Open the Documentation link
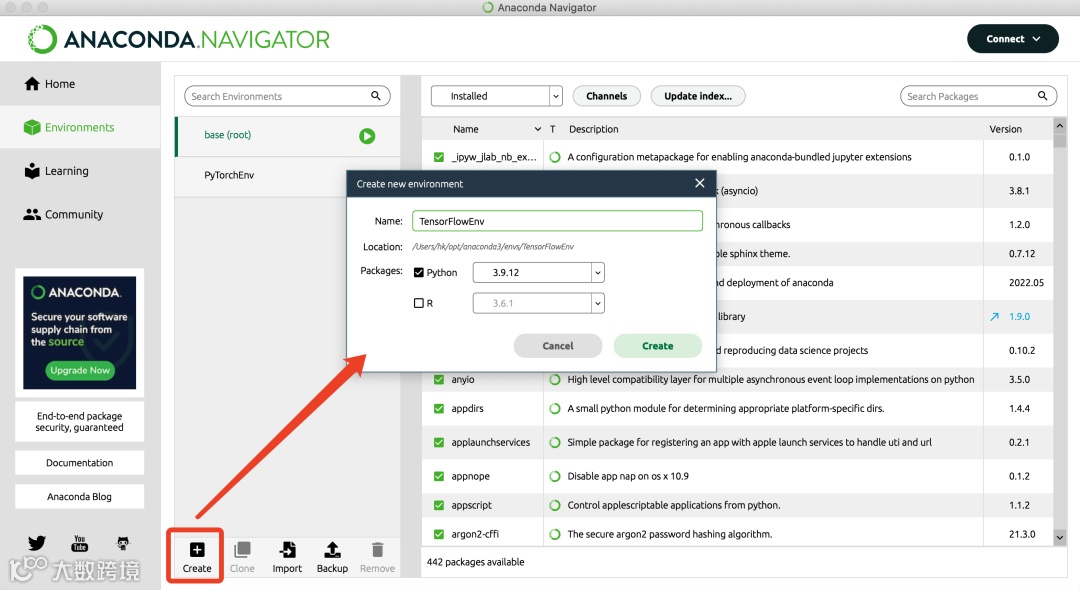Image resolution: width=1080 pixels, height=590 pixels. point(80,463)
